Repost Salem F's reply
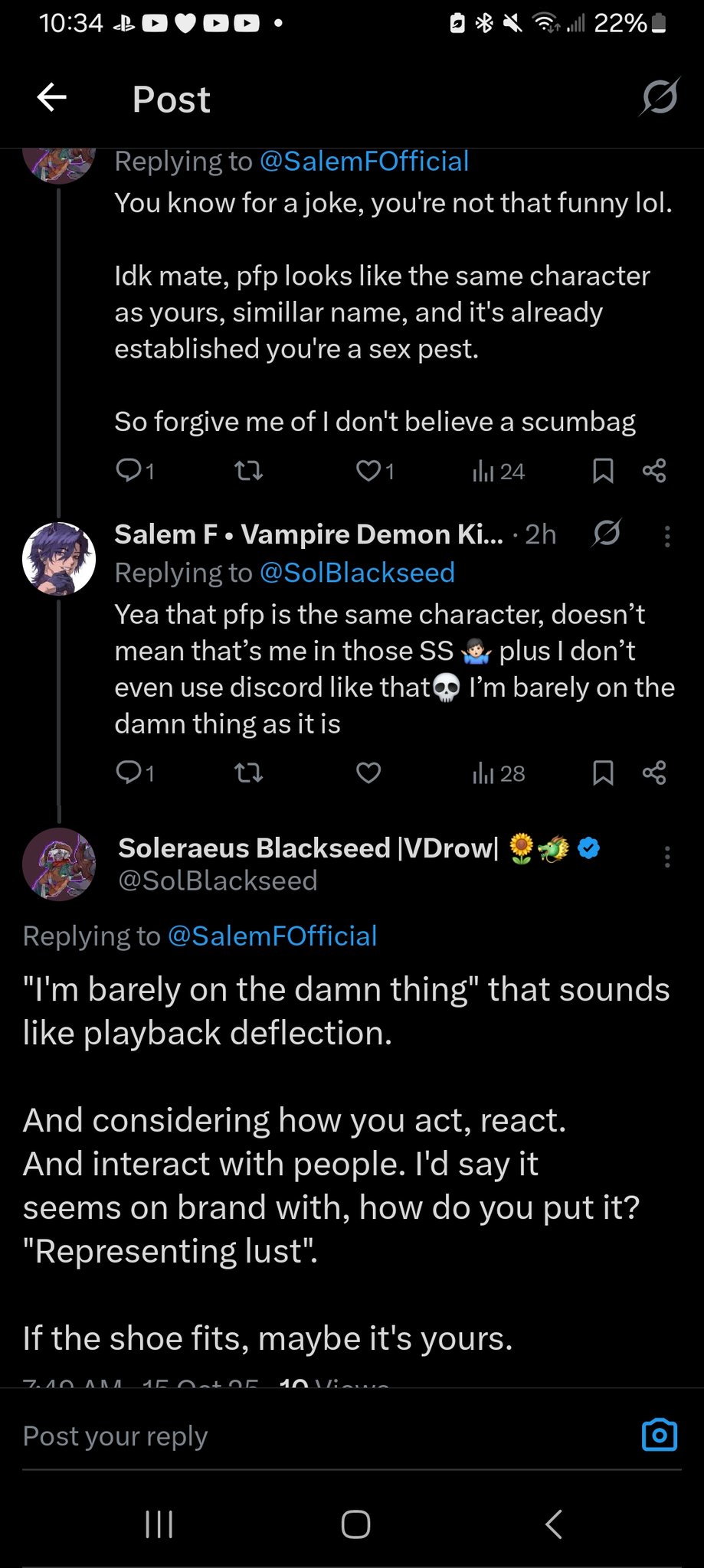 tap(248, 773)
